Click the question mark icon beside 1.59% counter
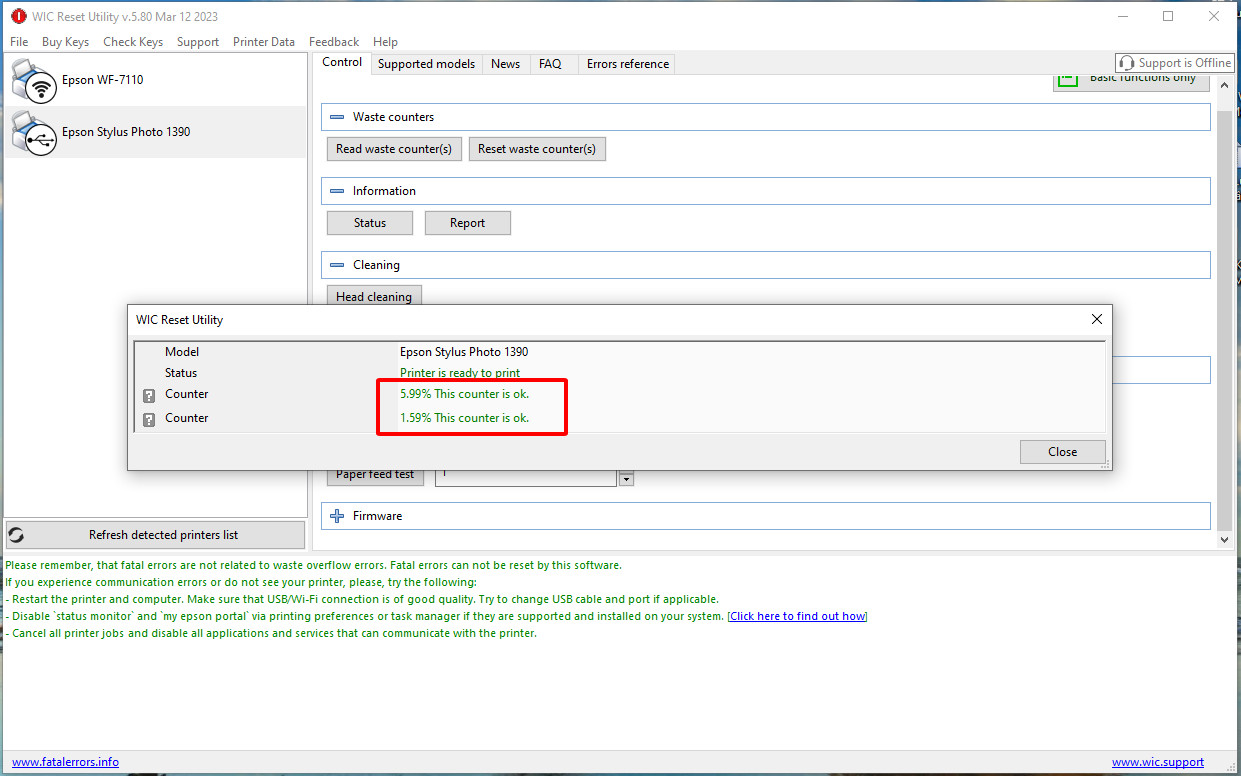This screenshot has height=776, width=1241. (149, 420)
